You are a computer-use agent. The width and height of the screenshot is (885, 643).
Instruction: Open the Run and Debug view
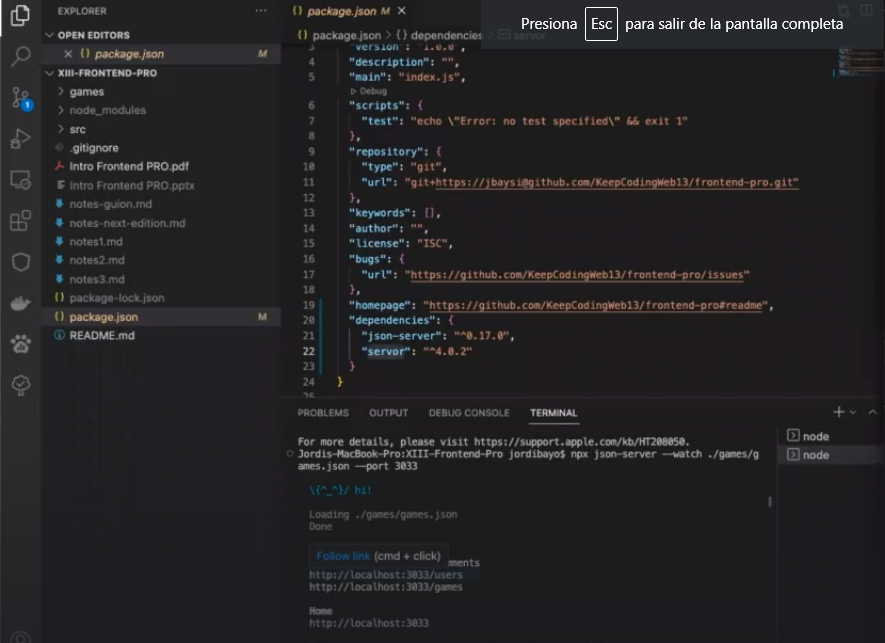20,139
